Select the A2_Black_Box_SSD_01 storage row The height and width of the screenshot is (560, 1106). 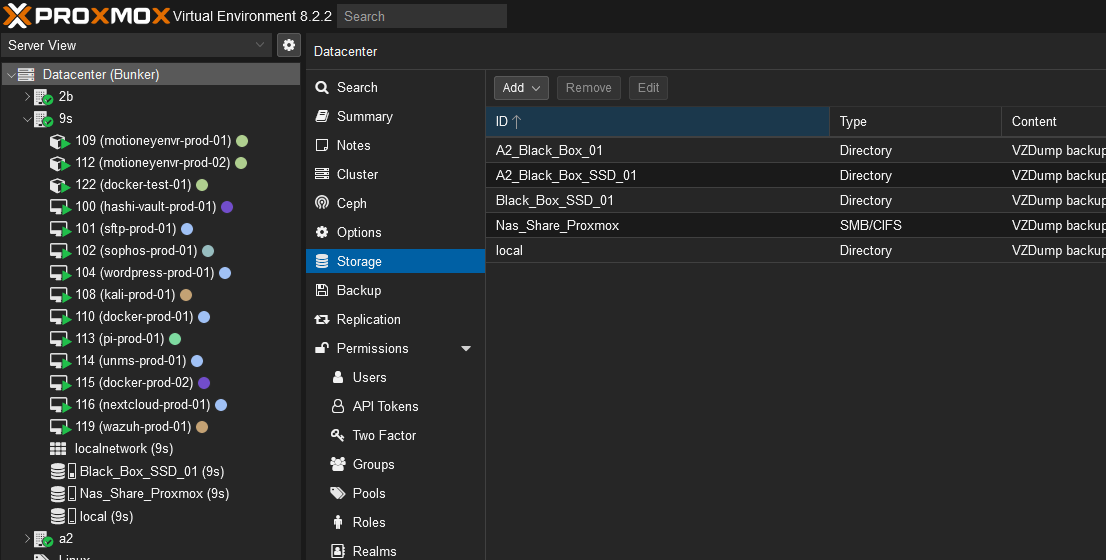pyautogui.click(x=796, y=176)
